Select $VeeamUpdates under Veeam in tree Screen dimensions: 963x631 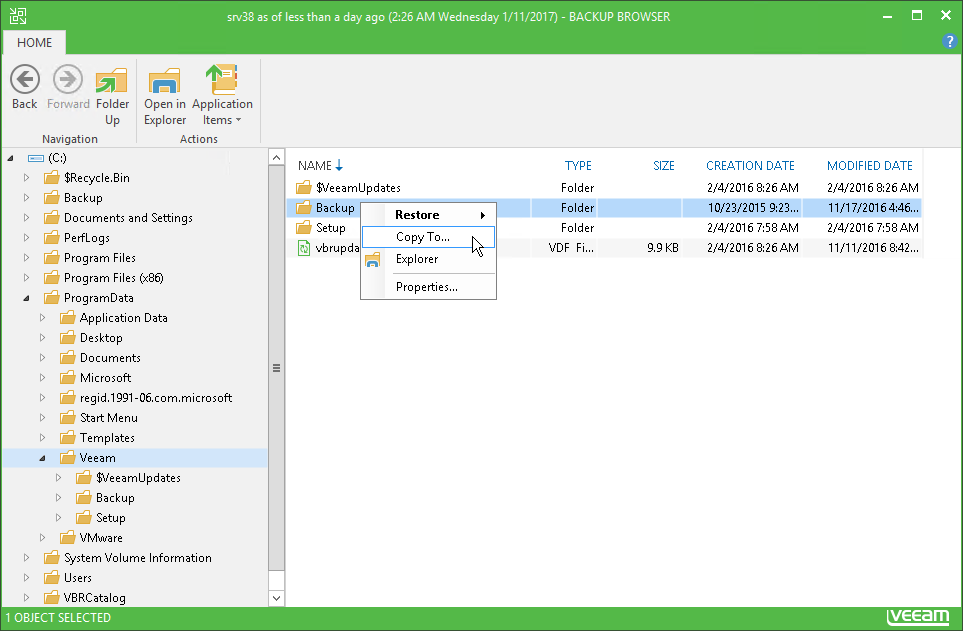point(138,478)
